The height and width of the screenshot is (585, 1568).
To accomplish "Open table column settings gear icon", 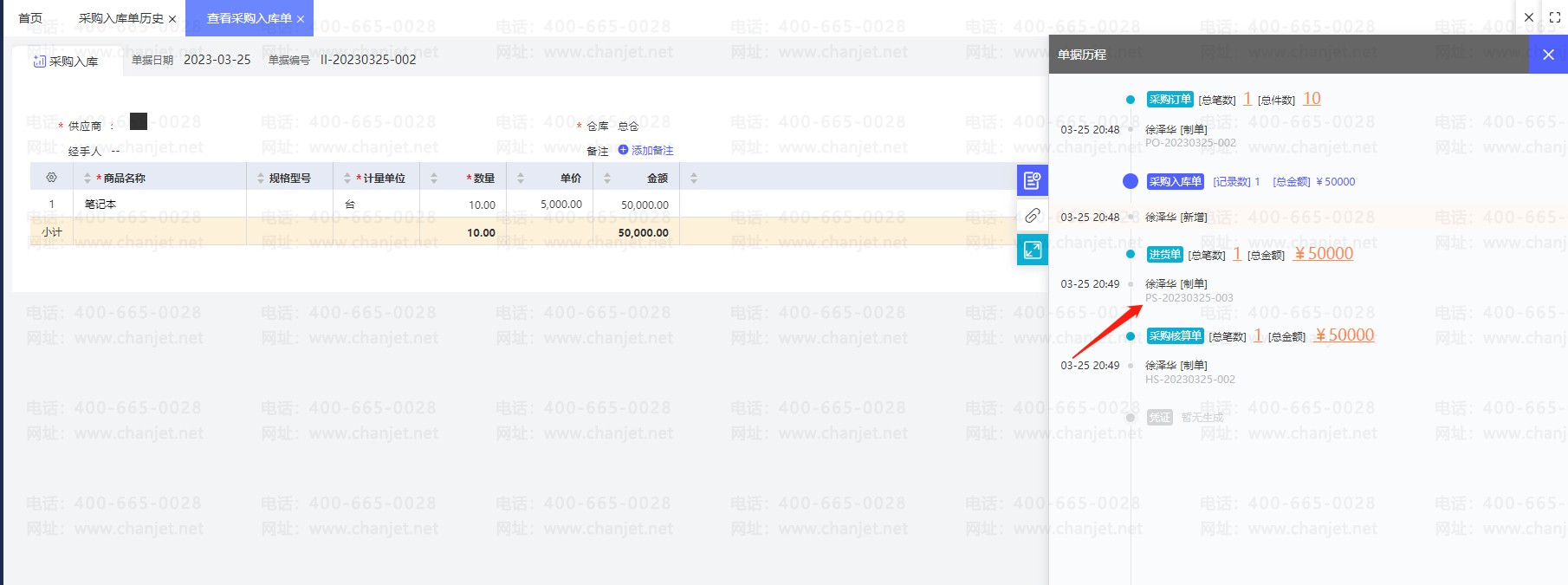I will (x=51, y=178).
